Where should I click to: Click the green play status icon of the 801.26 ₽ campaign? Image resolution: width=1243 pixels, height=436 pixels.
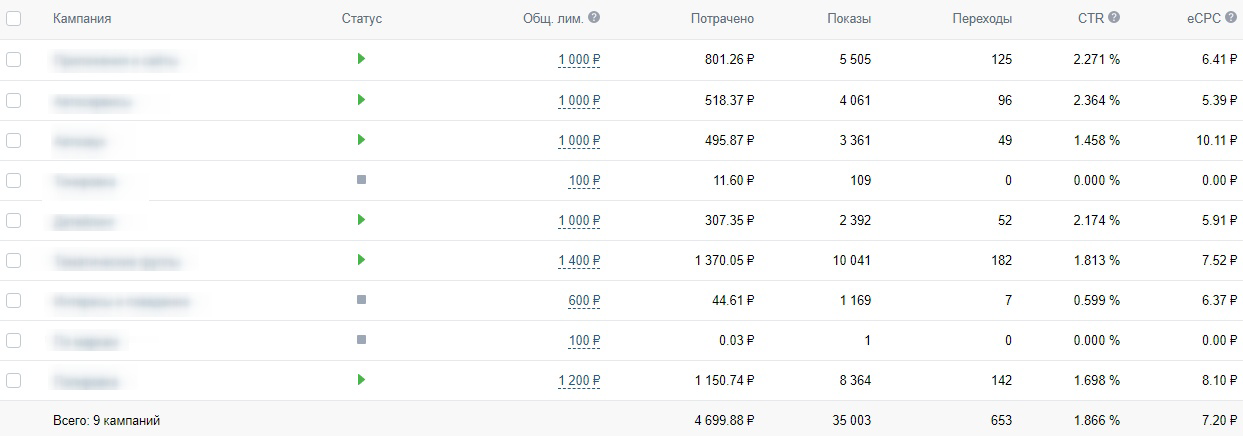[x=361, y=59]
